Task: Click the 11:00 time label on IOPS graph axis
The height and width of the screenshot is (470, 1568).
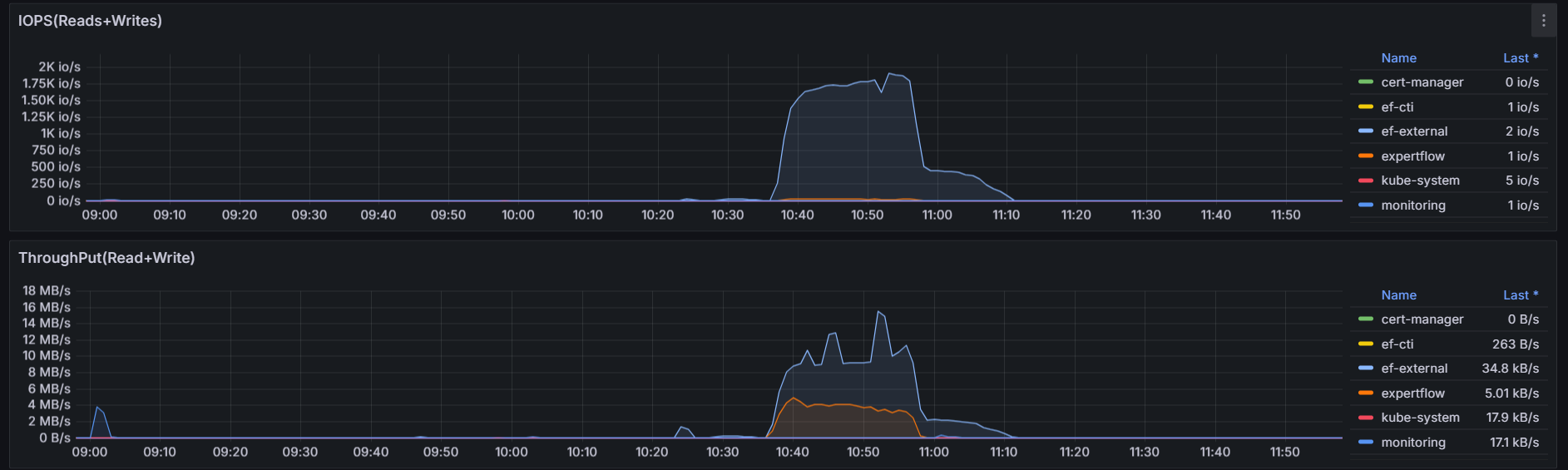Action: (937, 215)
